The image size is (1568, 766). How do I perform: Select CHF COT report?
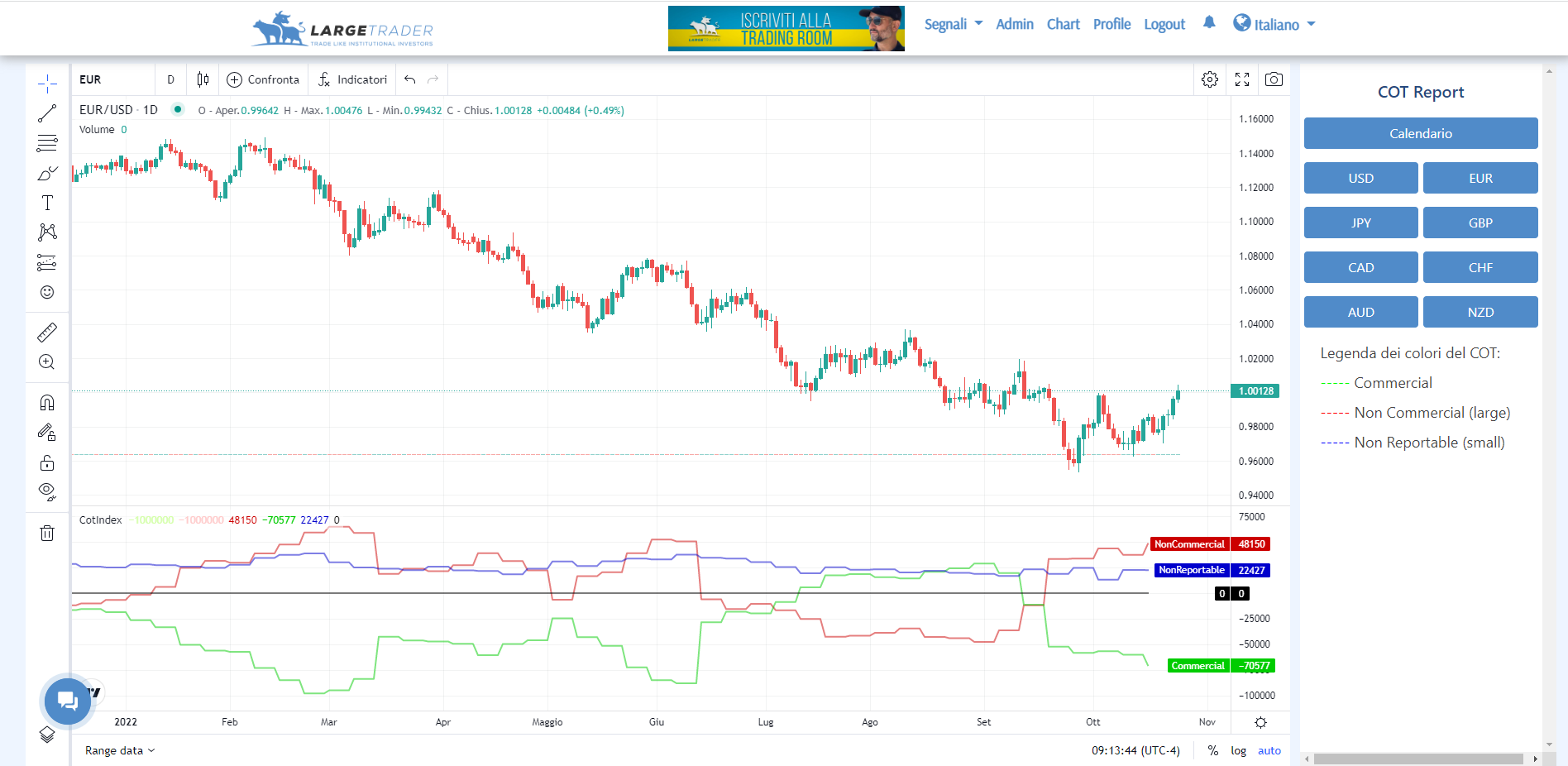tap(1480, 267)
